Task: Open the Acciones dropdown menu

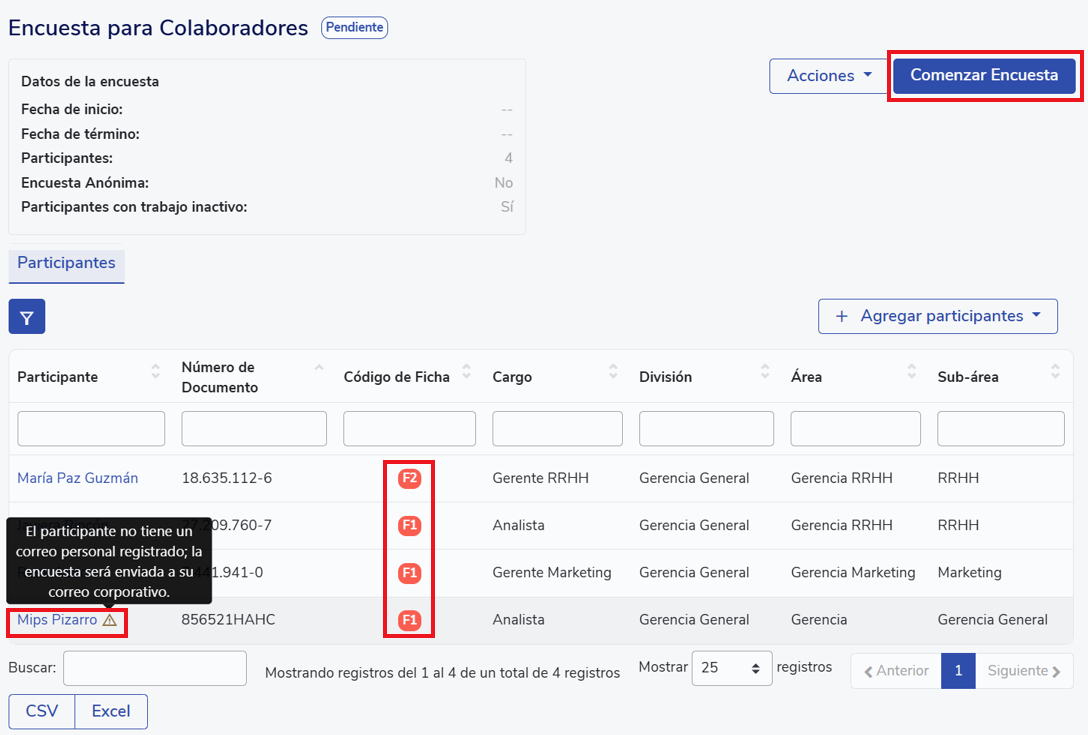Action: 828,76
